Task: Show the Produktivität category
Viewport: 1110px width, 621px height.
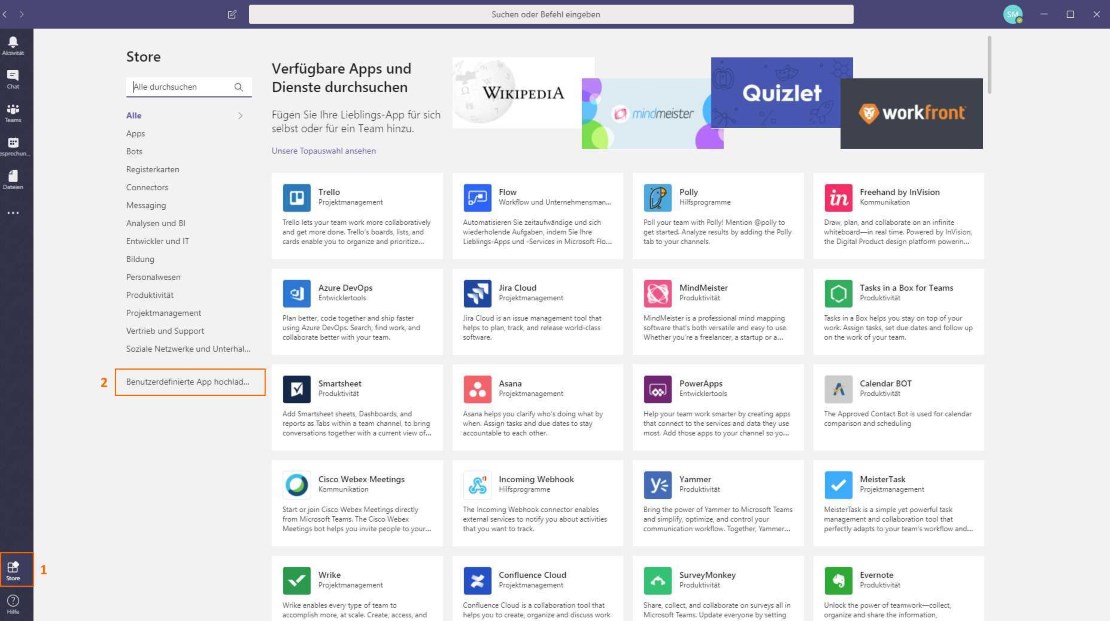Action: pyautogui.click(x=149, y=295)
